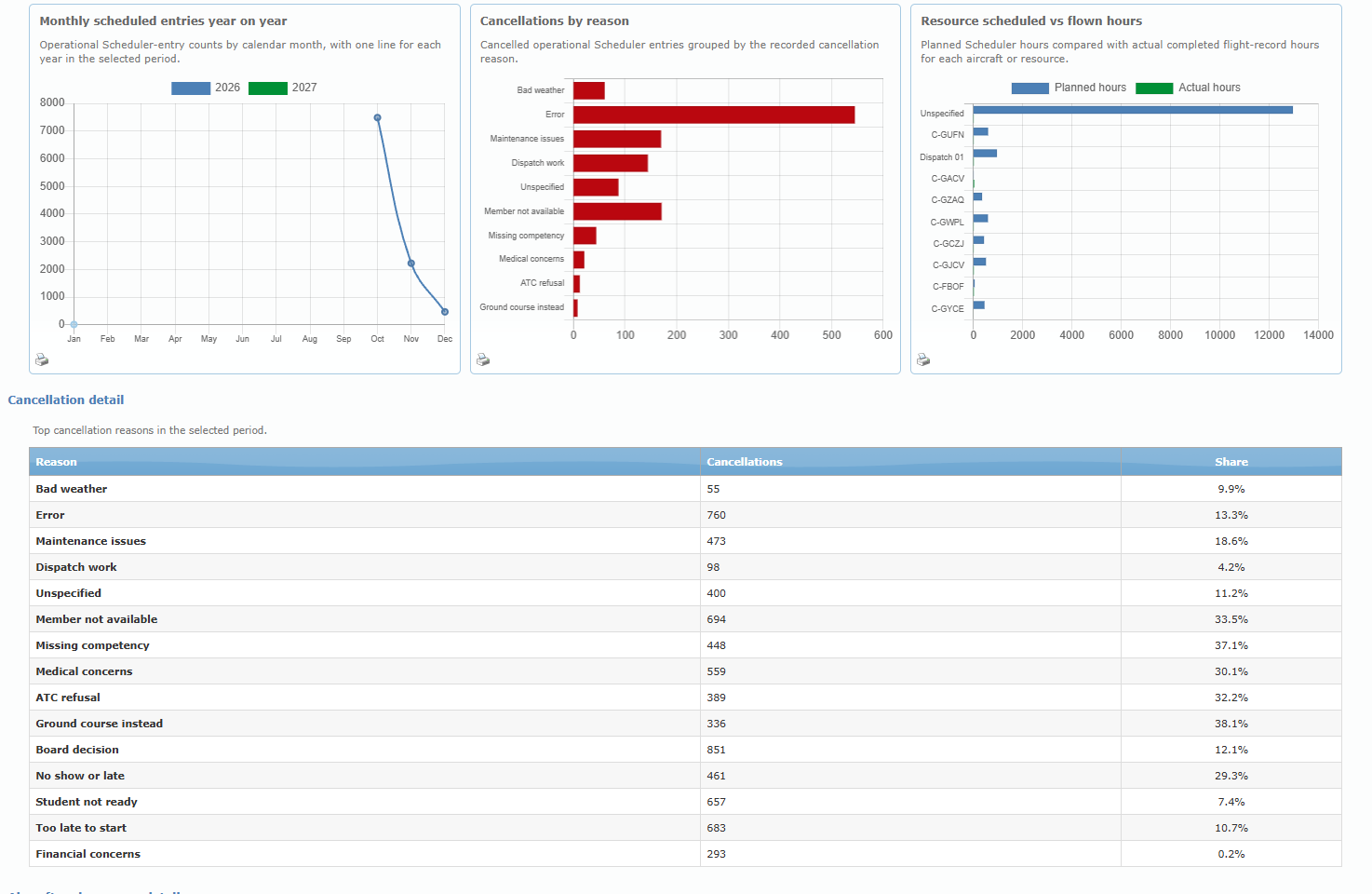Select the November data point on the 2026 line

tap(411, 264)
